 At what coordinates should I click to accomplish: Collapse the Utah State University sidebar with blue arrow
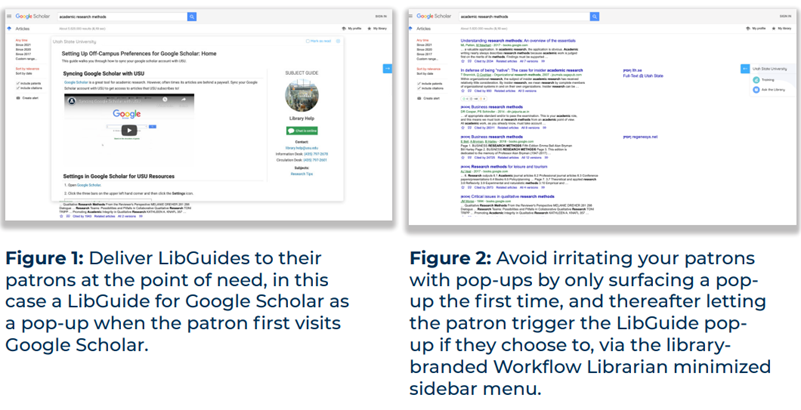click(x=745, y=68)
